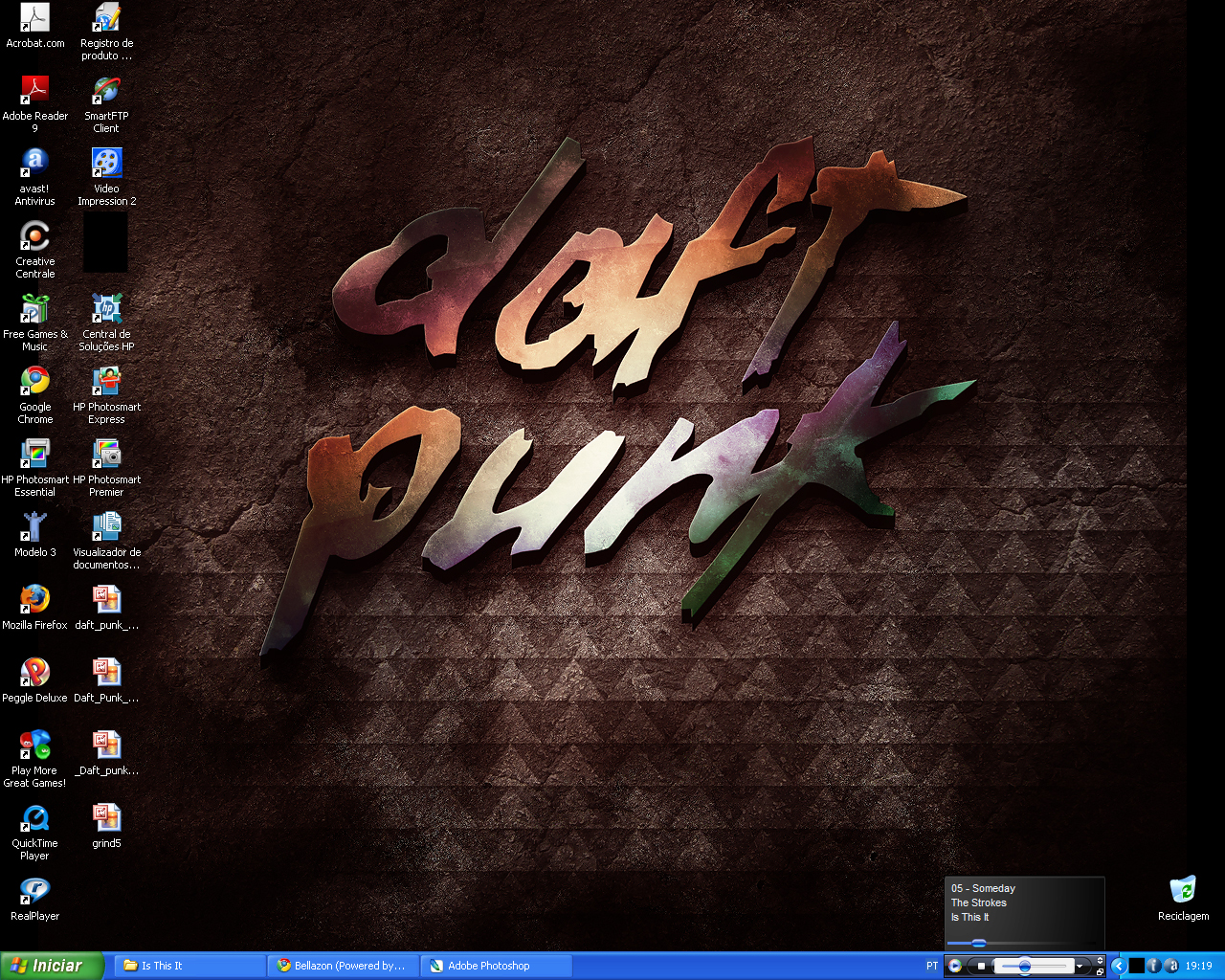Viewport: 1225px width, 980px height.
Task: Select the Peggle Deluxe game icon
Action: [35, 673]
